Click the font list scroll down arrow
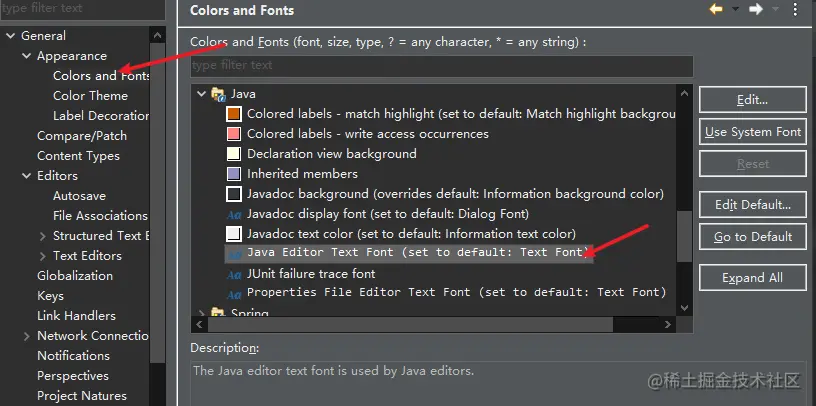 tap(684, 308)
